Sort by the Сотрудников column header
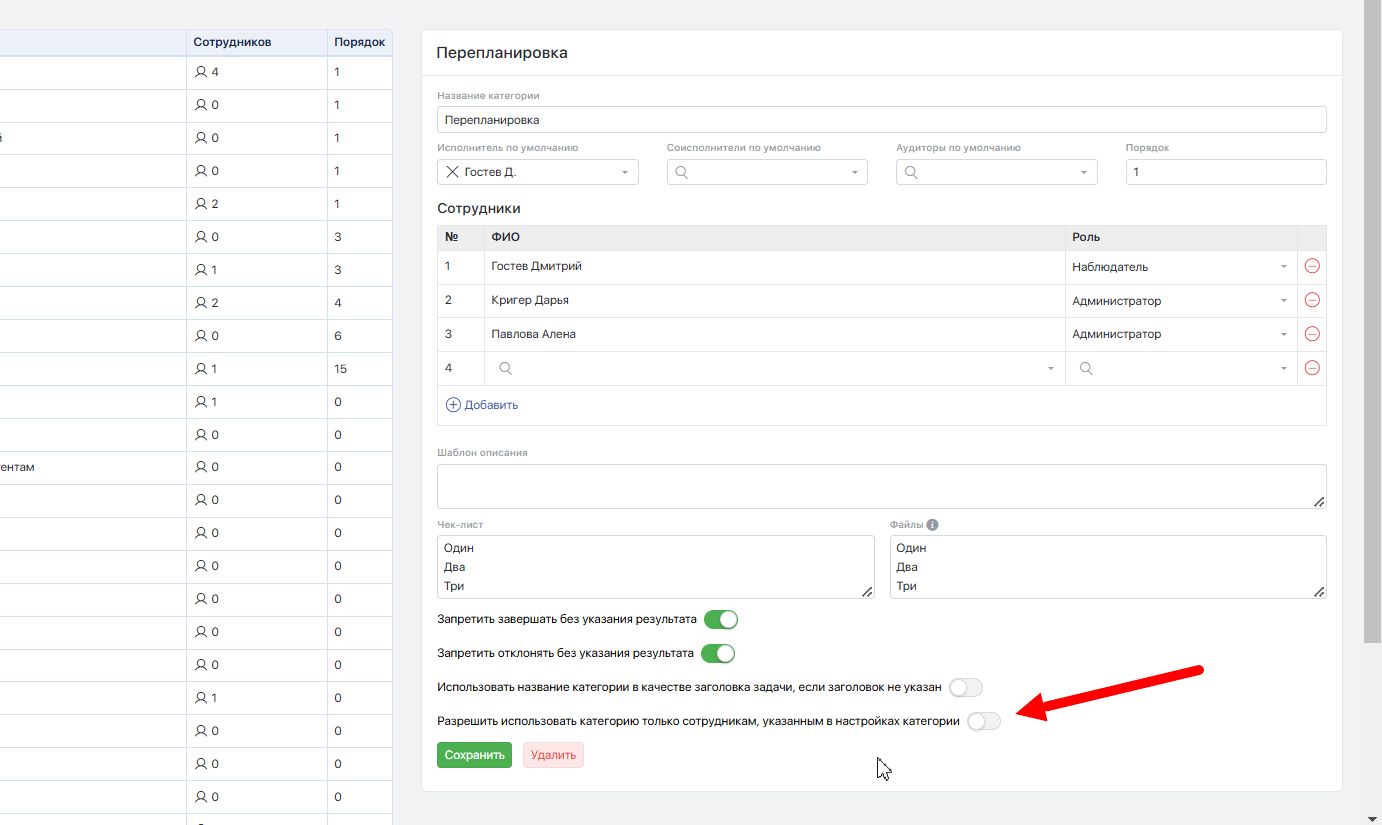This screenshot has width=1382, height=825. coord(232,42)
